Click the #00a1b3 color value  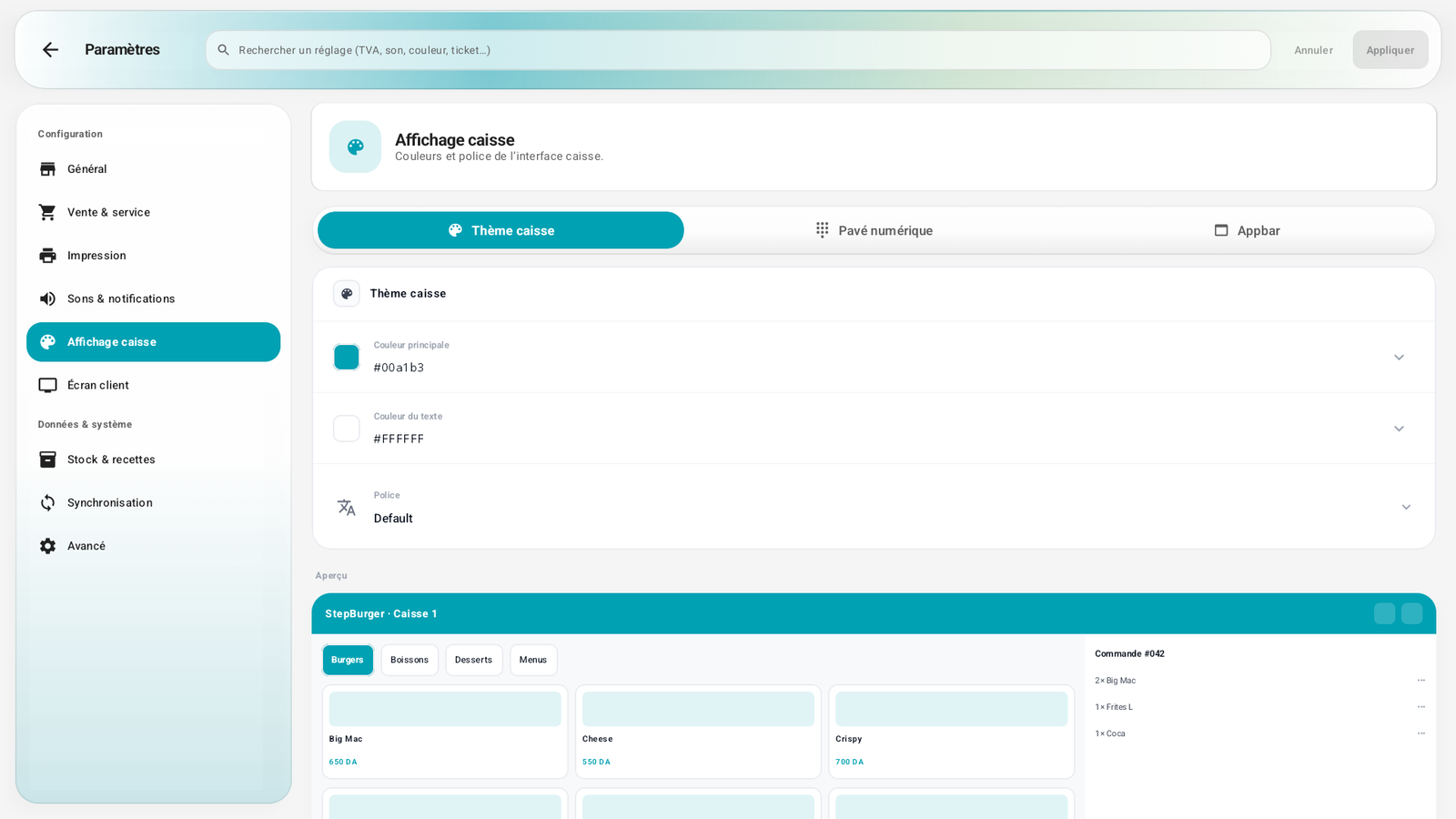tap(399, 368)
